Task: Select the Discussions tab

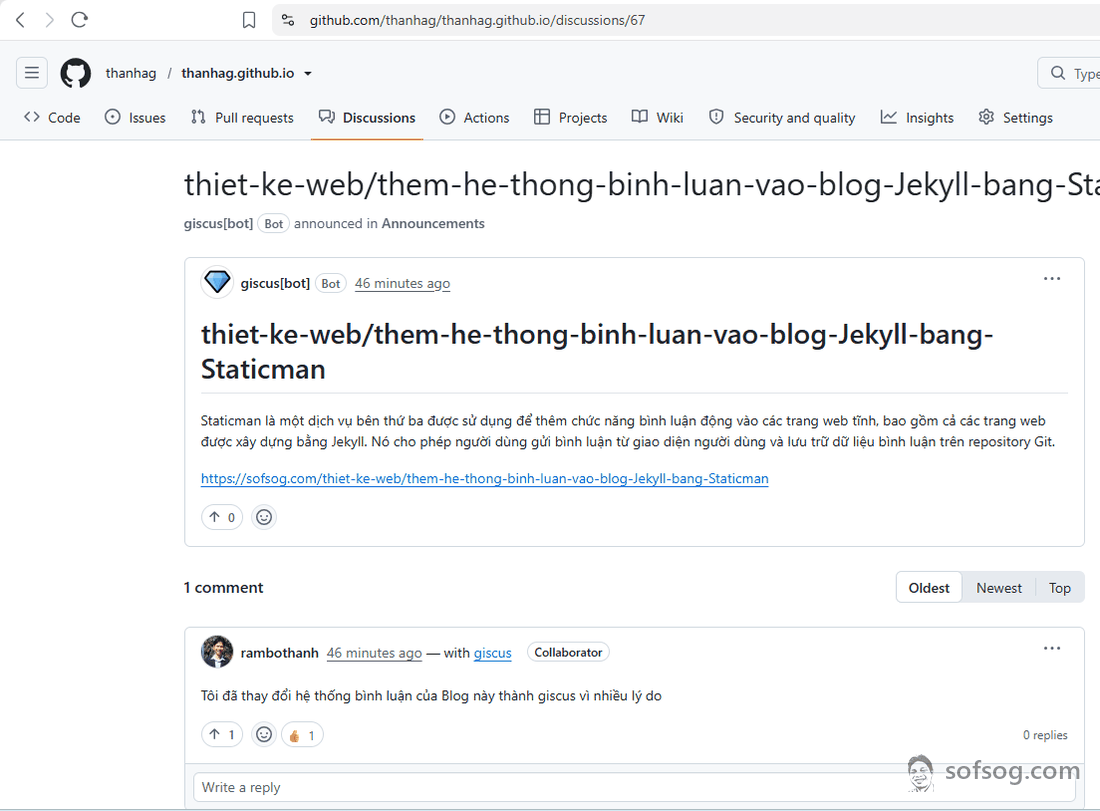Action: click(x=367, y=117)
